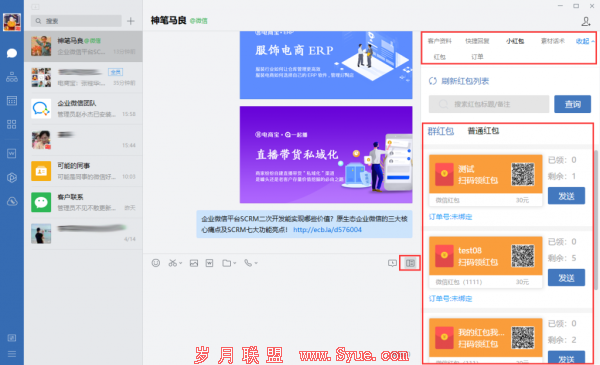Viewport: 600px width, 365px height.
Task: Click the plus button beside the search box
Action: [x=131, y=21]
